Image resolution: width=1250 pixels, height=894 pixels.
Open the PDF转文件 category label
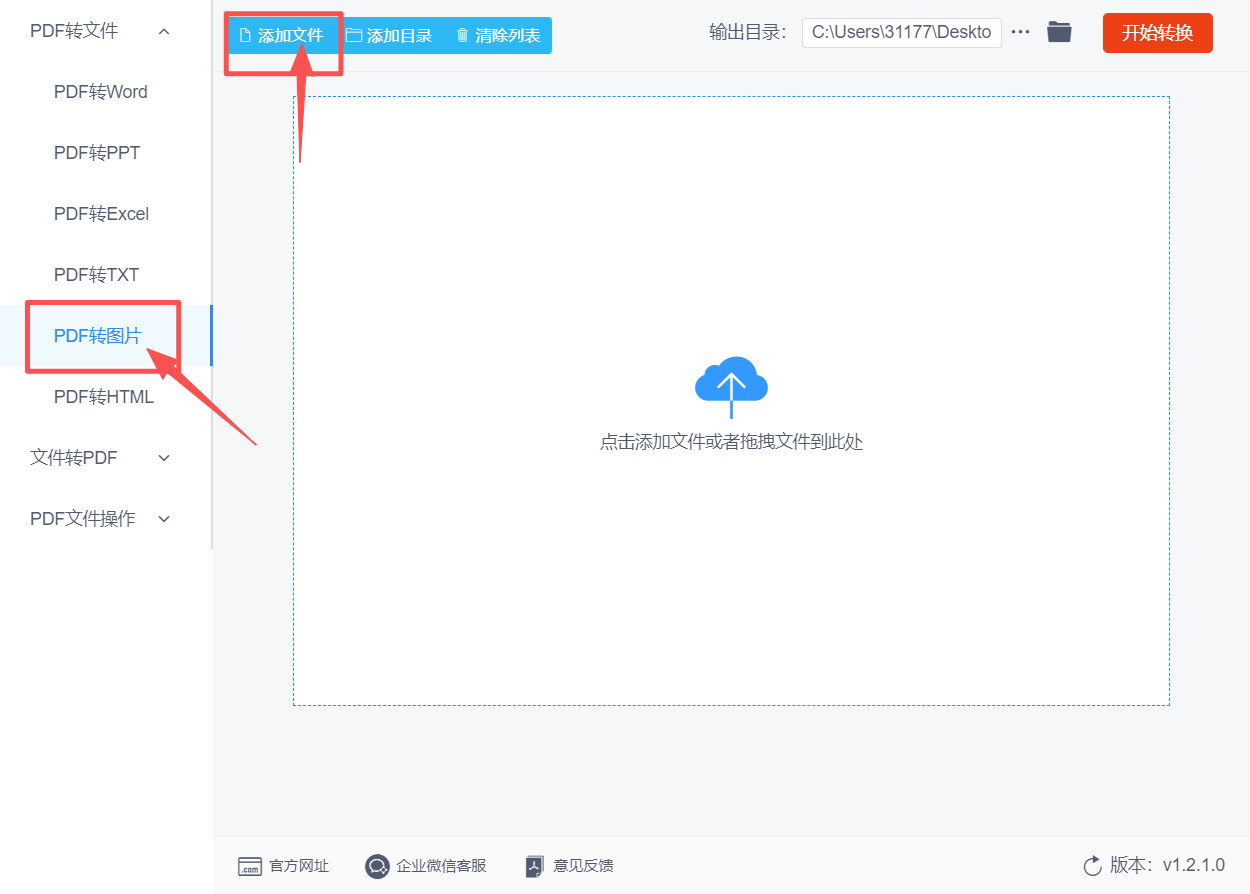74,31
